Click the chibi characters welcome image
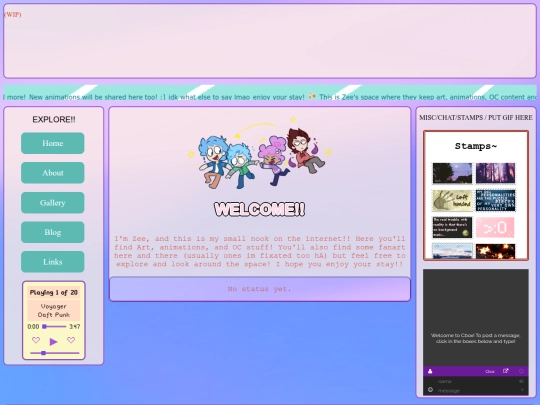This screenshot has width=540, height=405. coord(260,154)
